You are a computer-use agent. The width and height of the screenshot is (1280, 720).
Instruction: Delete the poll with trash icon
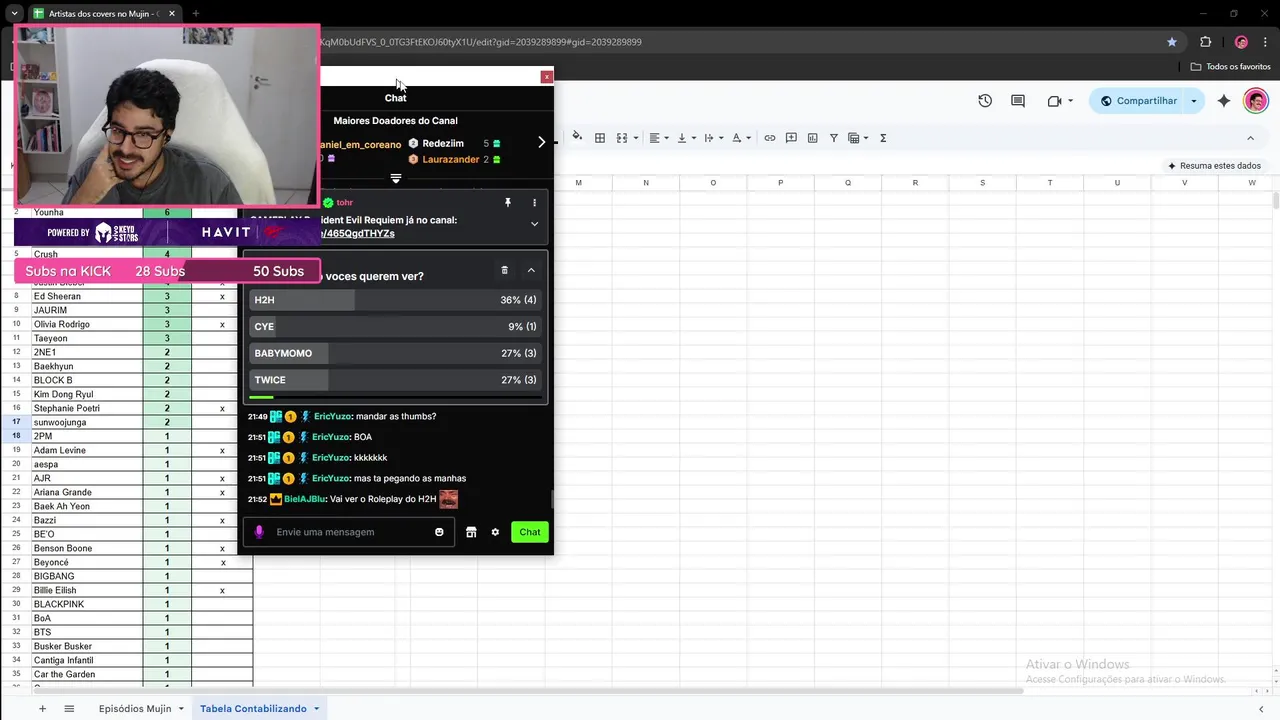pyautogui.click(x=504, y=270)
